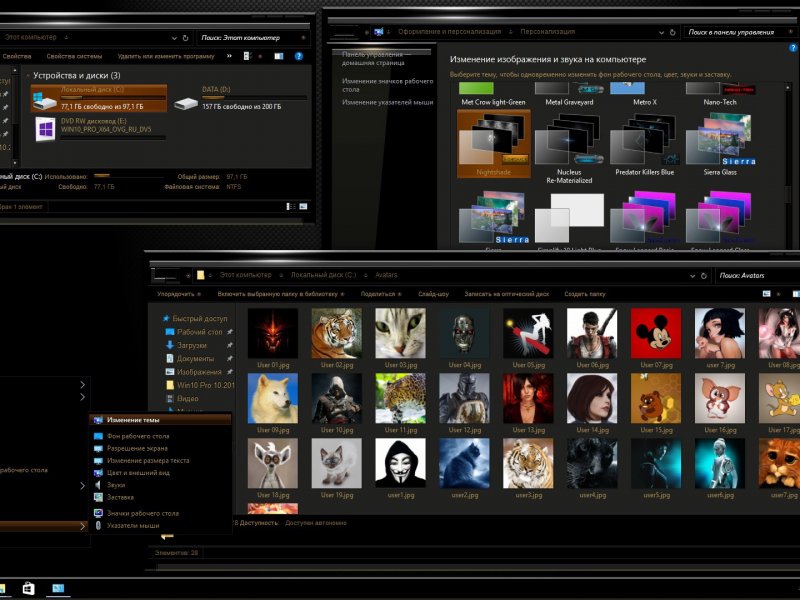
Task: Collapse the Devices and drives group
Action: pyautogui.click(x=28, y=76)
